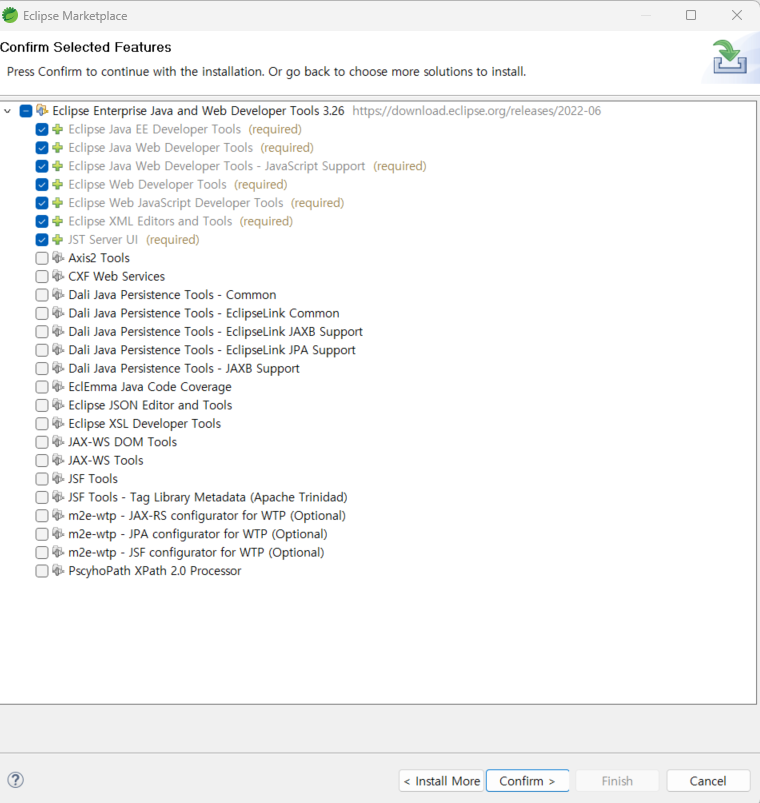This screenshot has width=760, height=803.
Task: Click the feature icon beside m2e-wtp JPA configurator
Action: pyautogui.click(x=58, y=534)
